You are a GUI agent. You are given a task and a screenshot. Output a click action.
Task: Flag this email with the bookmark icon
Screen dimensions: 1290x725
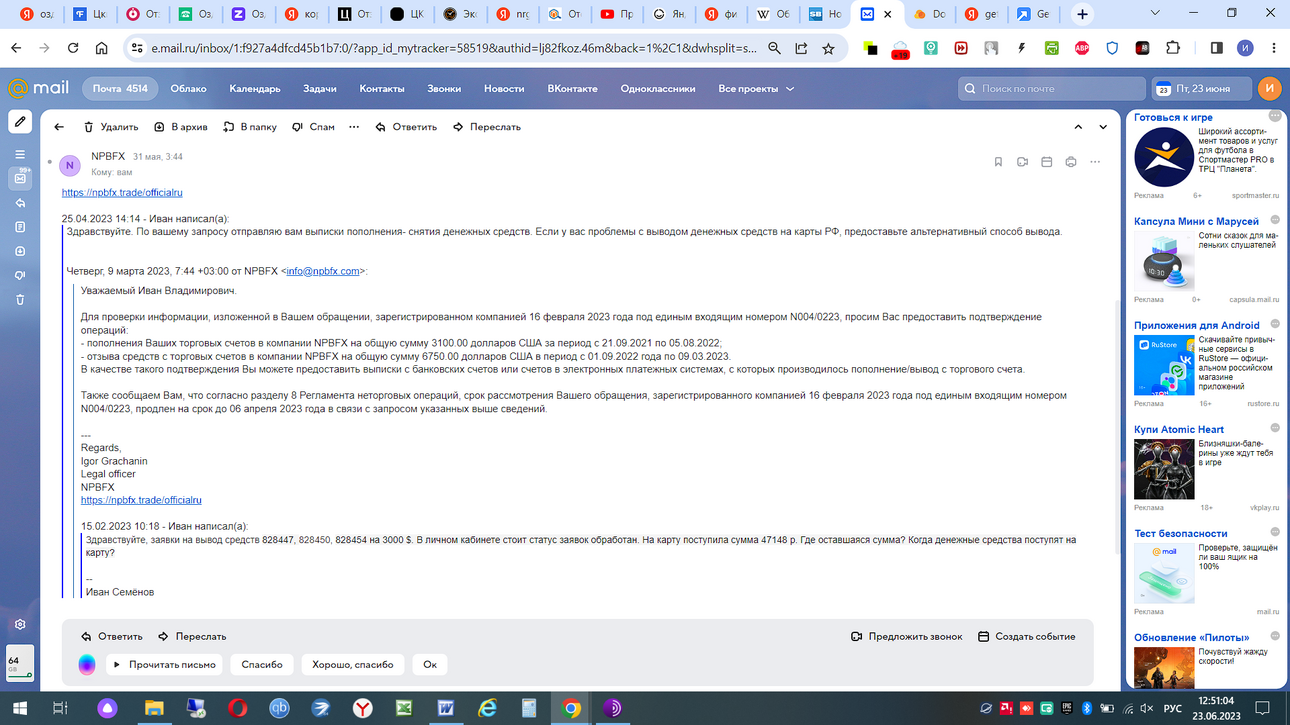click(x=998, y=162)
